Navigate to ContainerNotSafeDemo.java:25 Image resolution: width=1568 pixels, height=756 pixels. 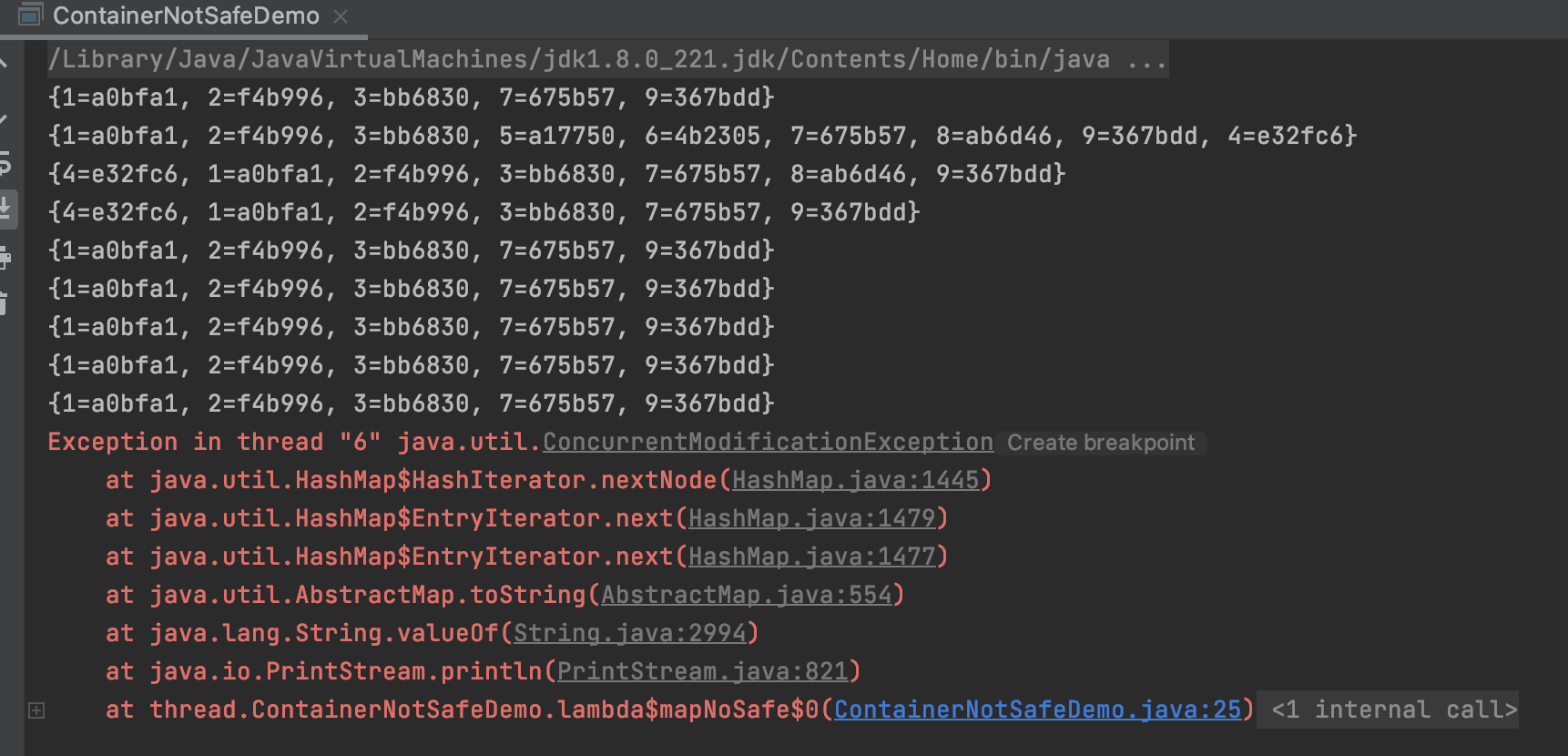pos(1038,710)
